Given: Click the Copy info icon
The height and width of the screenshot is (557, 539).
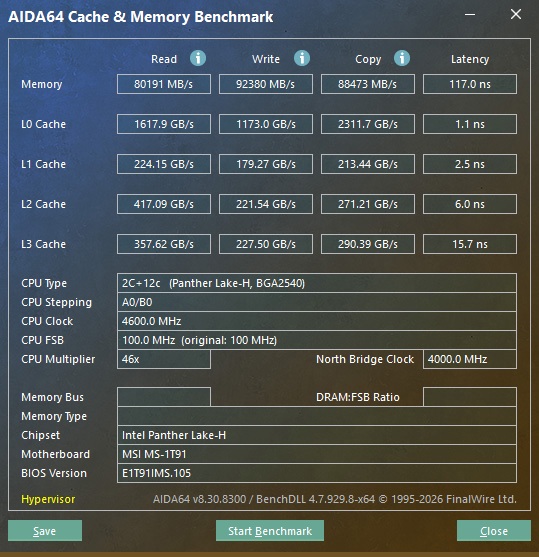Looking at the screenshot, I should tap(402, 58).
